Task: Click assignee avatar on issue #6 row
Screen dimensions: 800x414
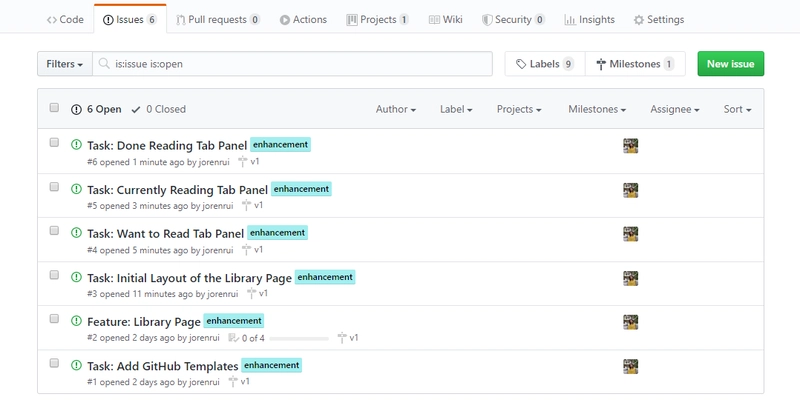Action: click(630, 146)
